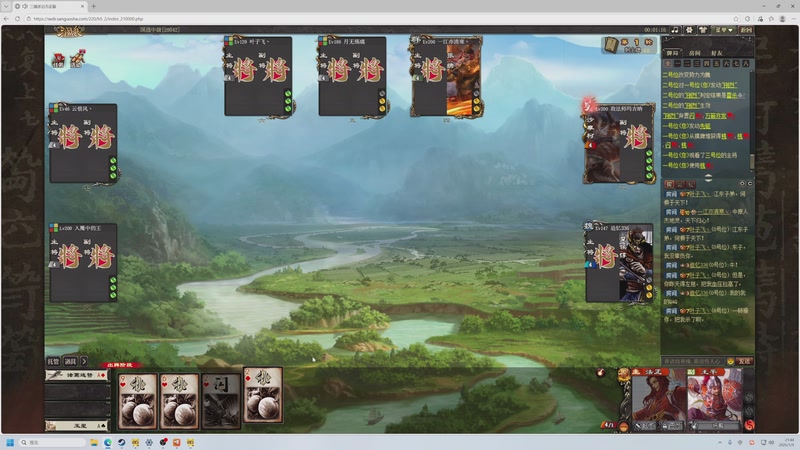Click the red flame icon left of own portrait
The image size is (800, 450).
tap(601, 373)
